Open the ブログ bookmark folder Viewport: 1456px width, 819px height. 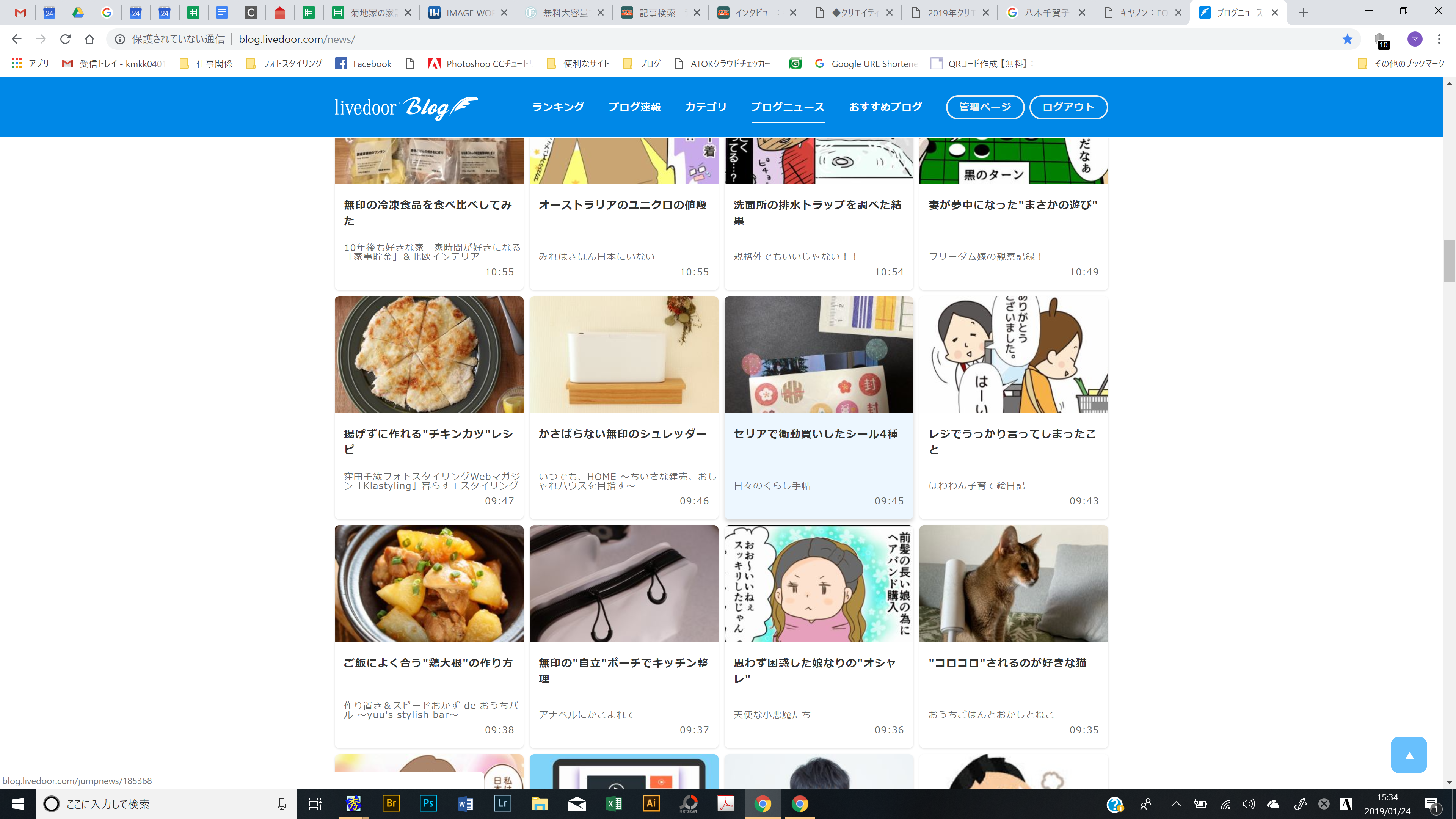coord(641,63)
